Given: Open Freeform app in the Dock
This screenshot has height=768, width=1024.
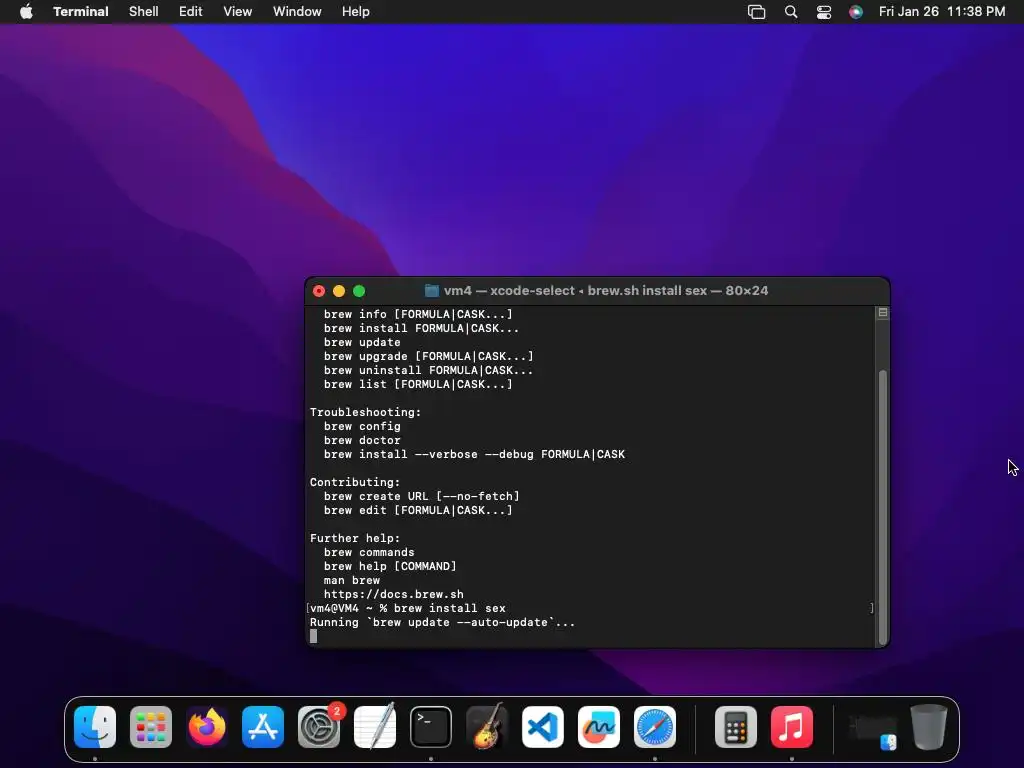Looking at the screenshot, I should coord(599,727).
